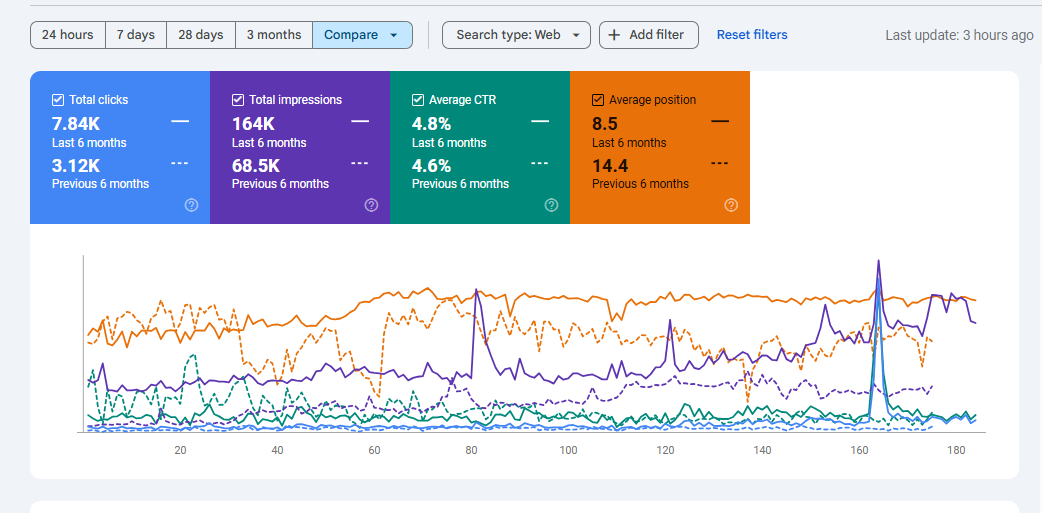The height and width of the screenshot is (513, 1042).
Task: Click the 100 label on chart x-axis
Action: coord(568,450)
